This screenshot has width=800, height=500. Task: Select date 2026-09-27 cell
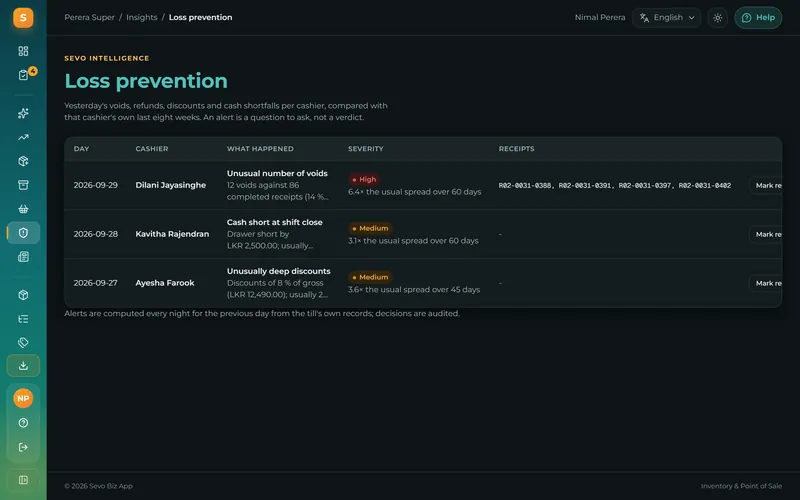pos(95,283)
